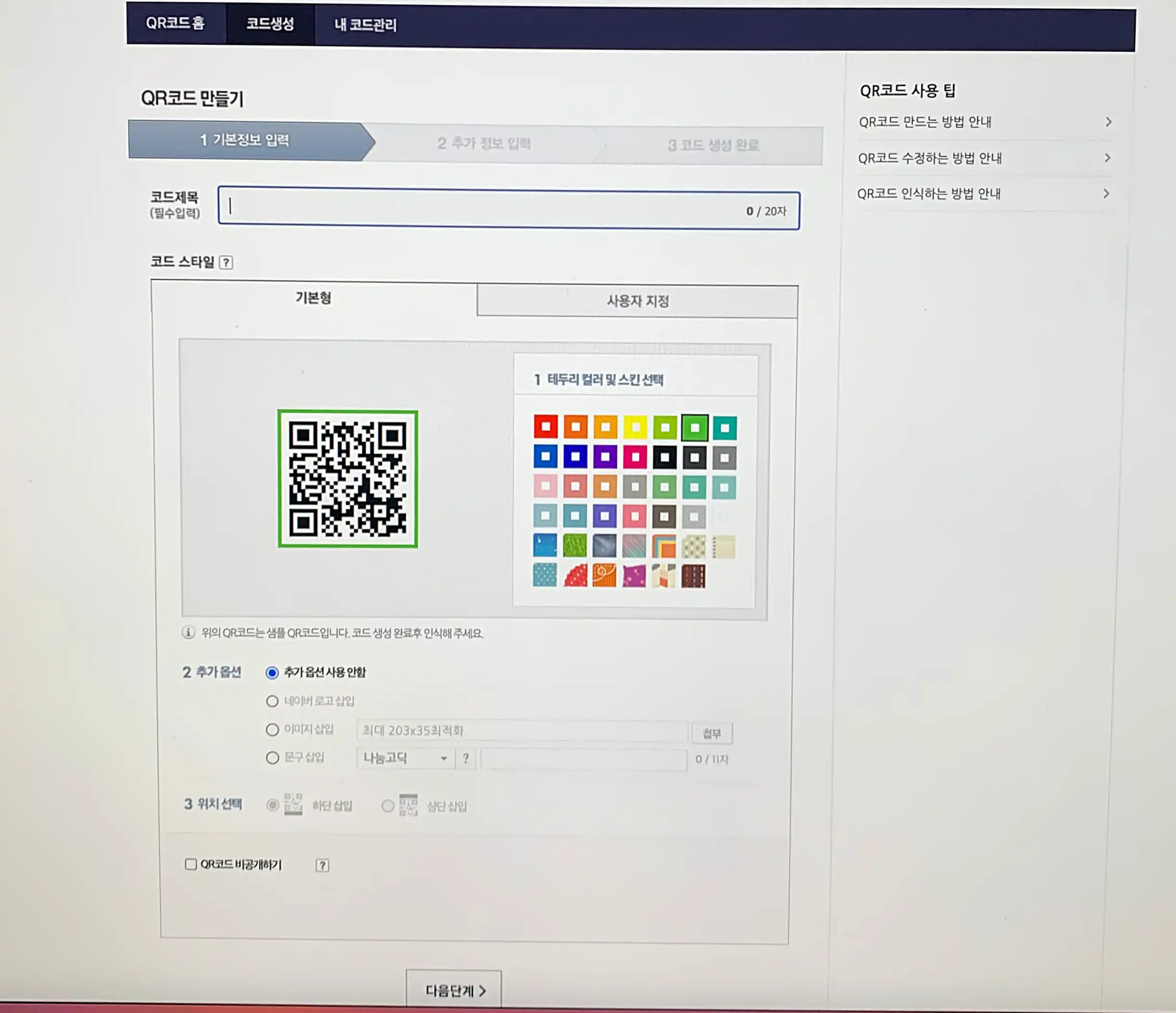Choose the hot pink border color swatch
Viewport: 1176px width, 1013px height.
point(635,457)
